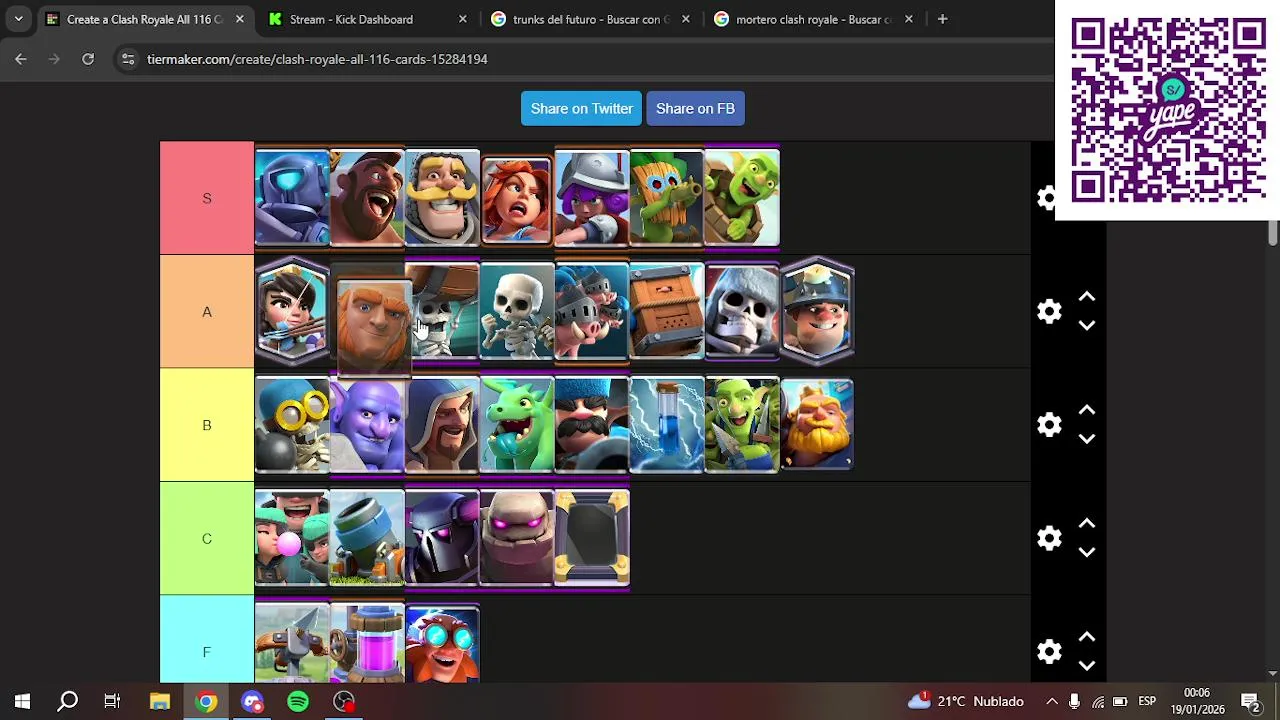
Task: Click Share on Twitter button
Action: pos(581,108)
